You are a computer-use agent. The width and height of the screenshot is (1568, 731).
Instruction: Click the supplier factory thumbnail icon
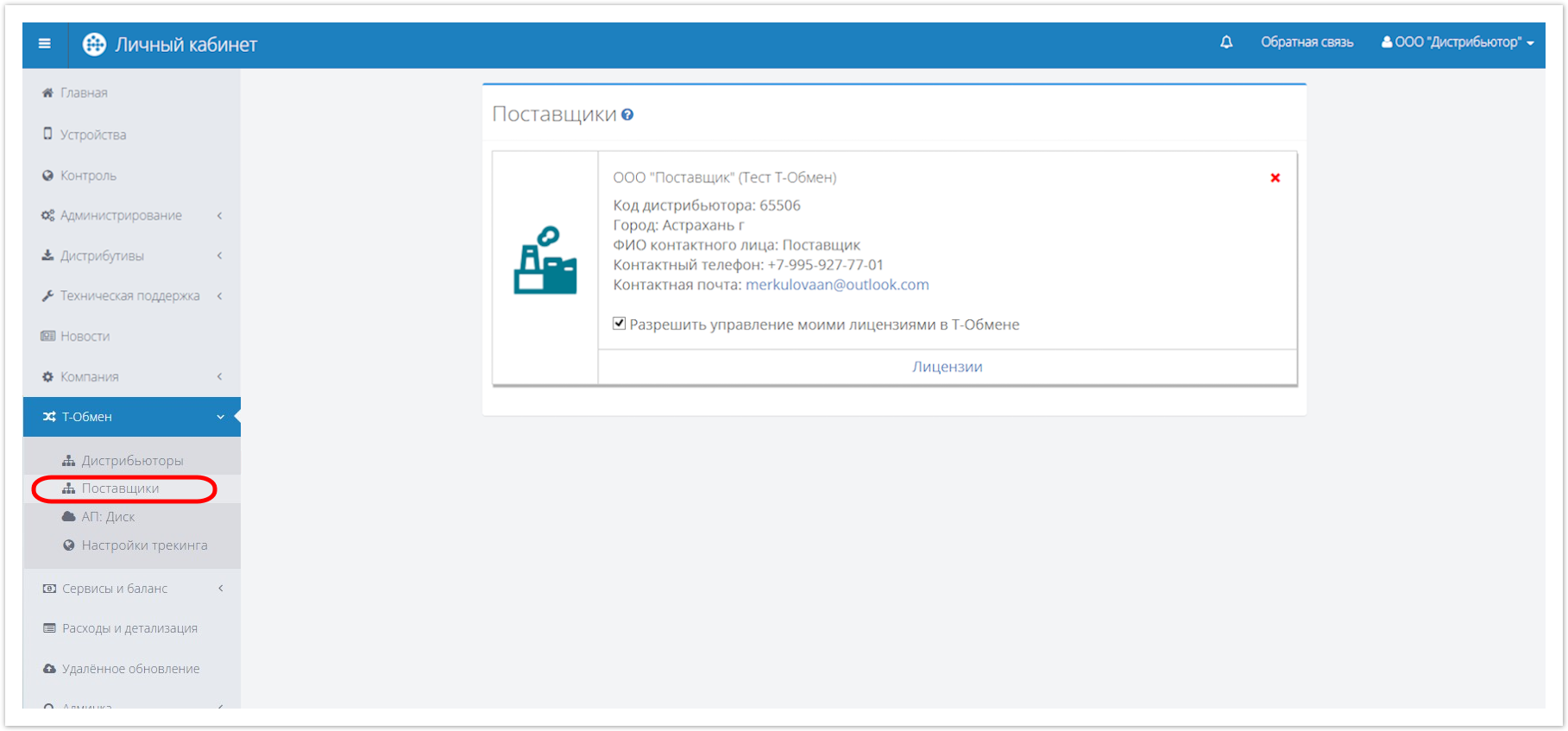click(x=545, y=262)
